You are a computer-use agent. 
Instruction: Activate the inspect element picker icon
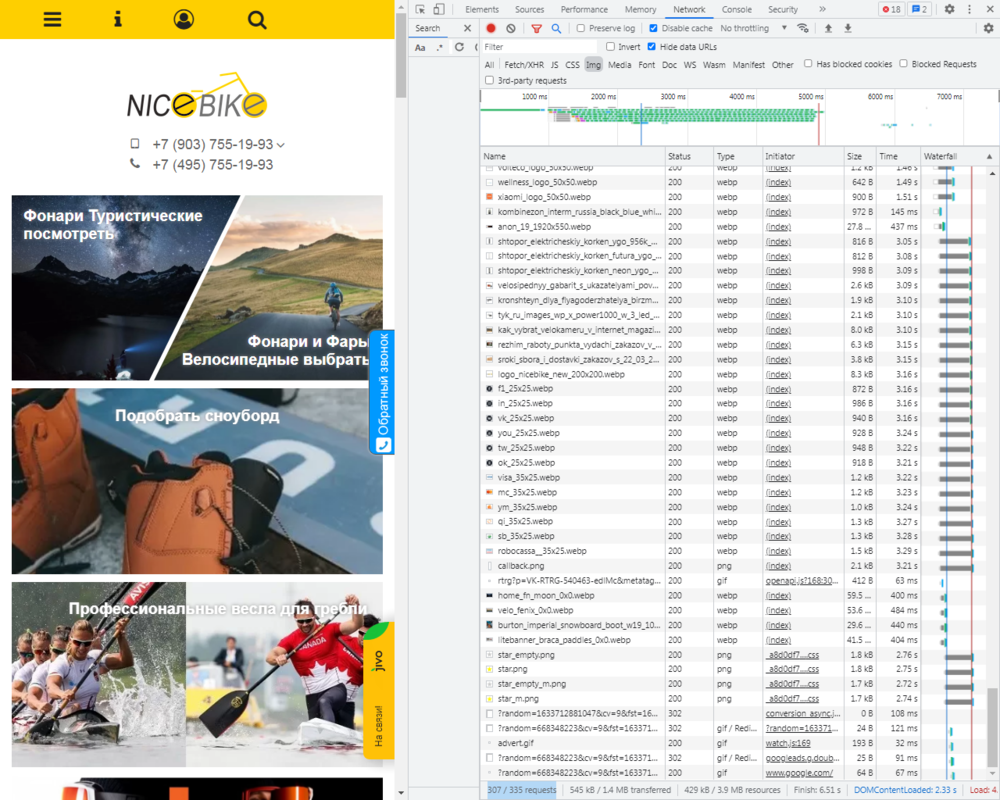click(420, 10)
